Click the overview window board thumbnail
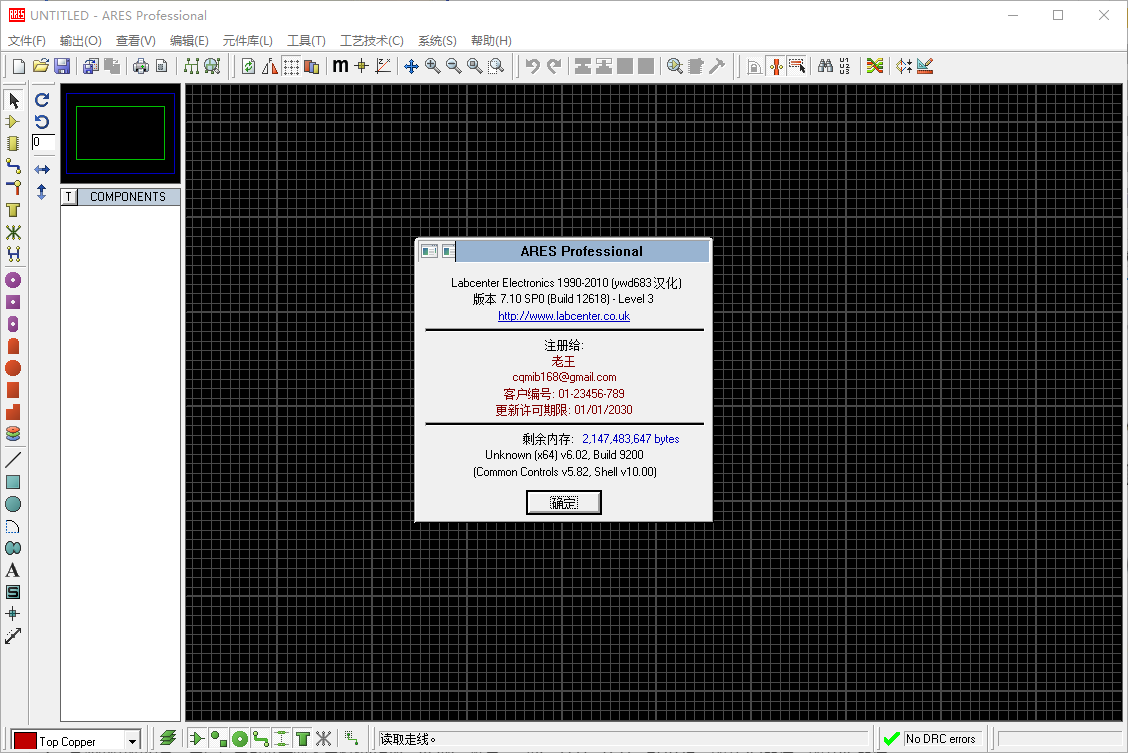Image resolution: width=1128 pixels, height=753 pixels. (x=120, y=133)
